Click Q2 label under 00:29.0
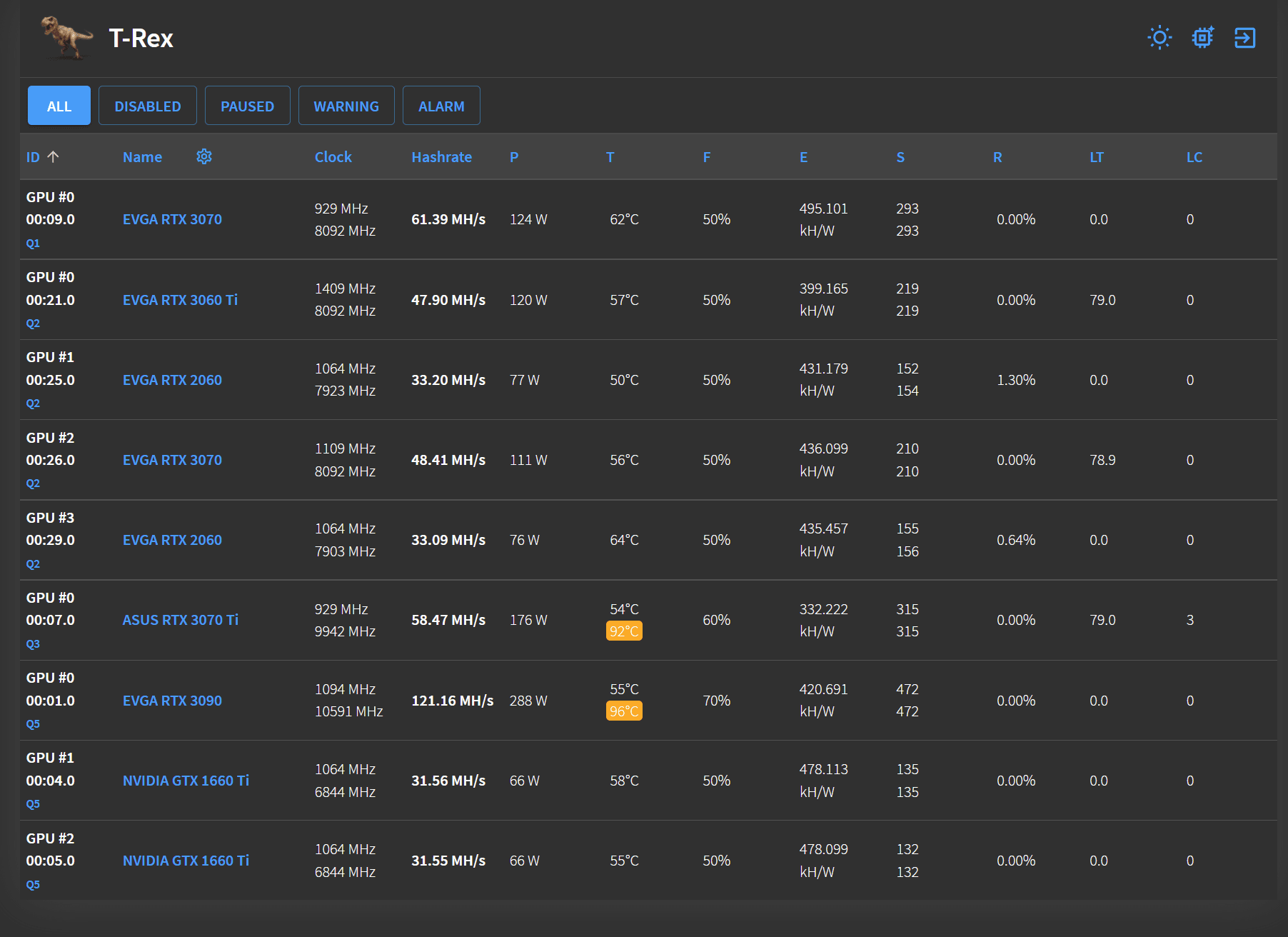Viewport: 1288px width, 937px height. tap(33, 563)
